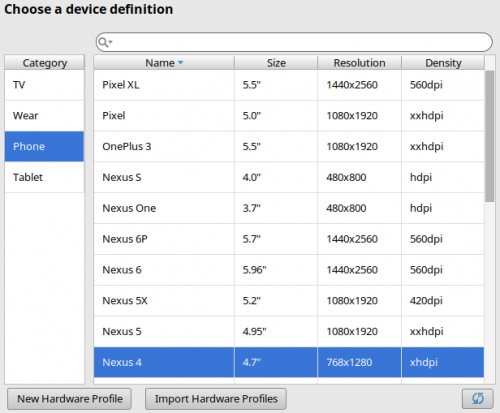This screenshot has height=413, width=500.
Task: Select the Nexus One device row
Action: click(289, 208)
